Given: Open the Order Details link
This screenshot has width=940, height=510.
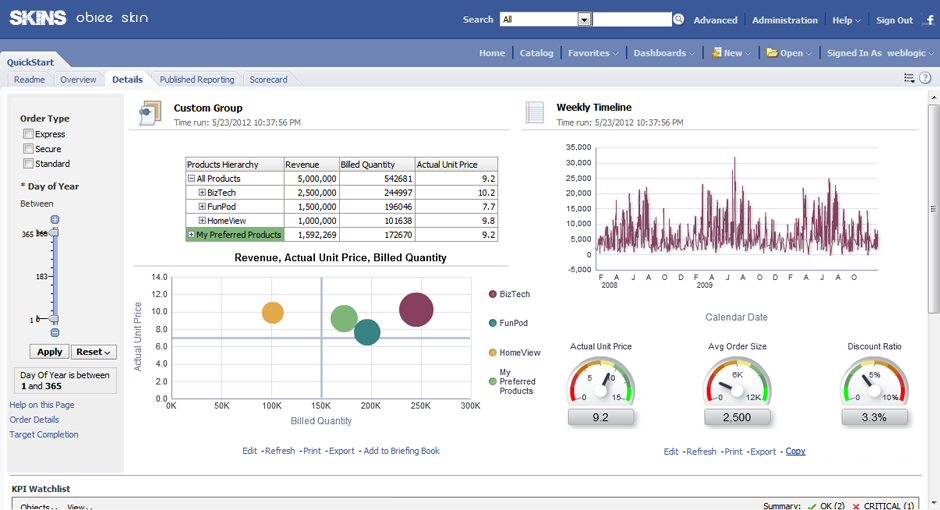Looking at the screenshot, I should (x=34, y=420).
